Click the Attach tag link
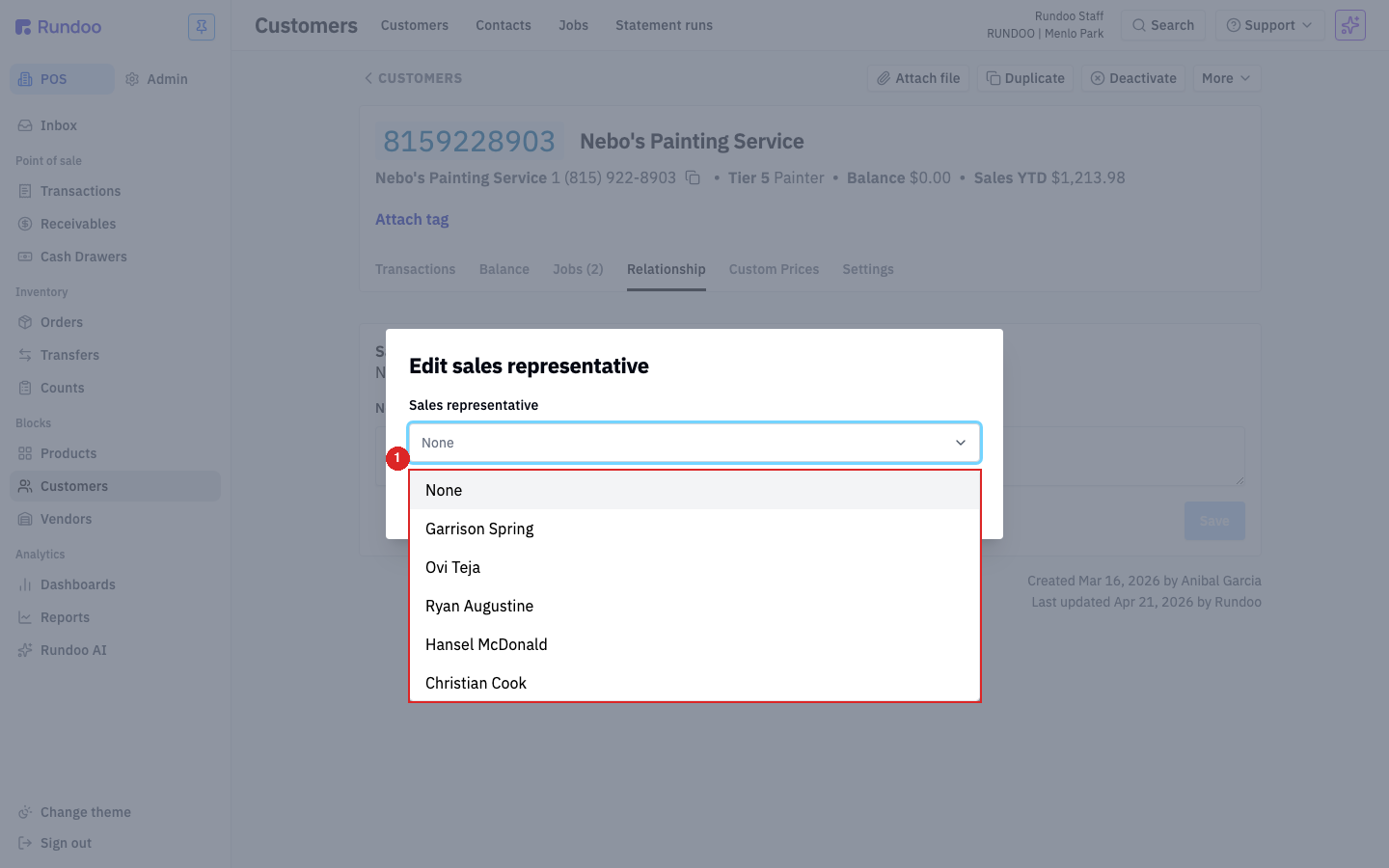This screenshot has height=868, width=1389. [x=412, y=219]
